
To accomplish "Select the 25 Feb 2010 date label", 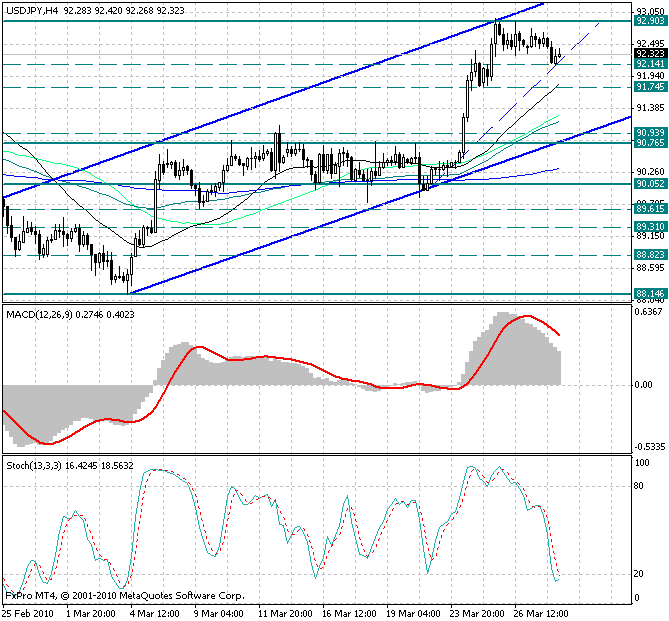I will pyautogui.click(x=27, y=613).
